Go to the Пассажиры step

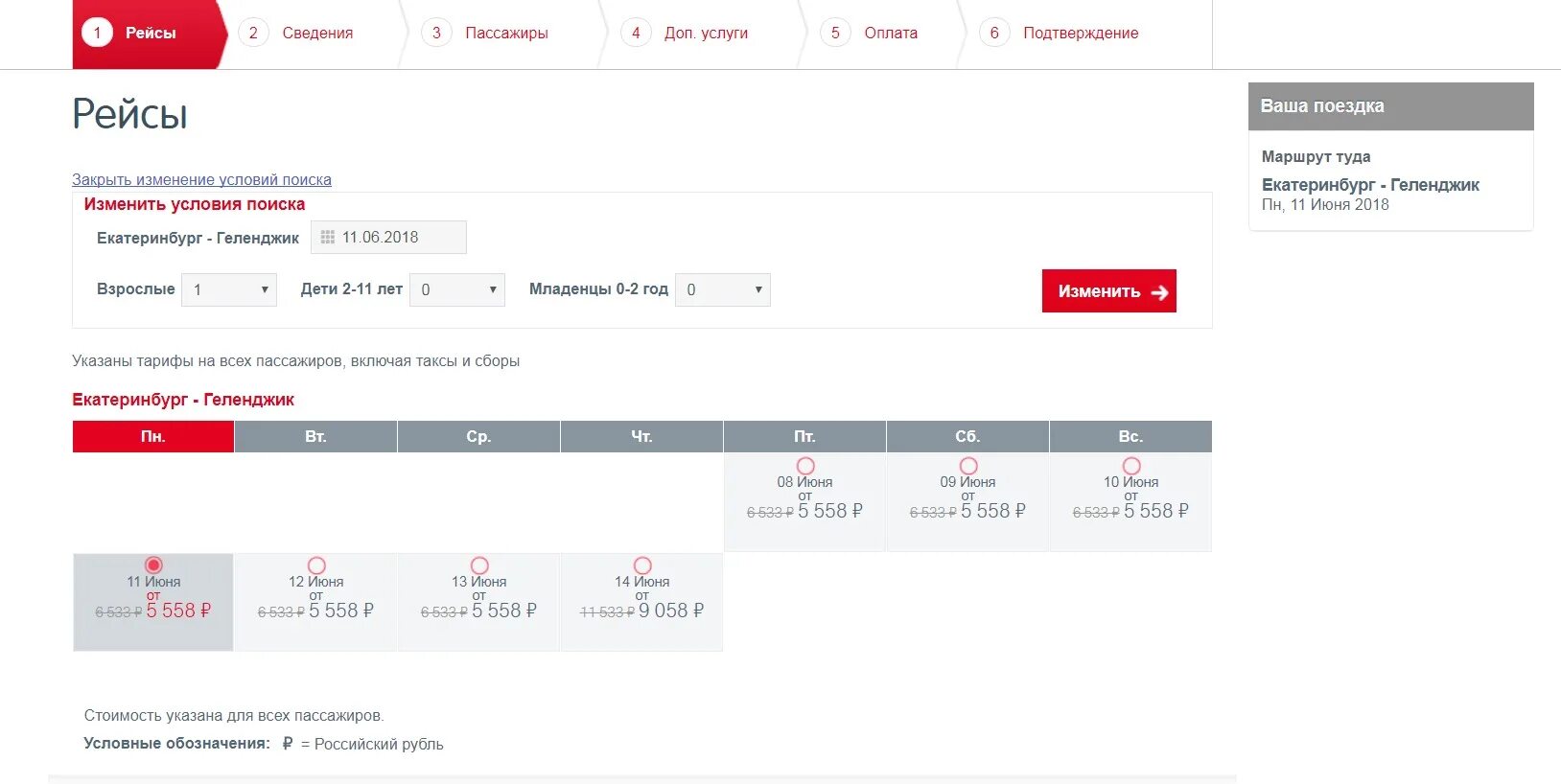tap(506, 33)
